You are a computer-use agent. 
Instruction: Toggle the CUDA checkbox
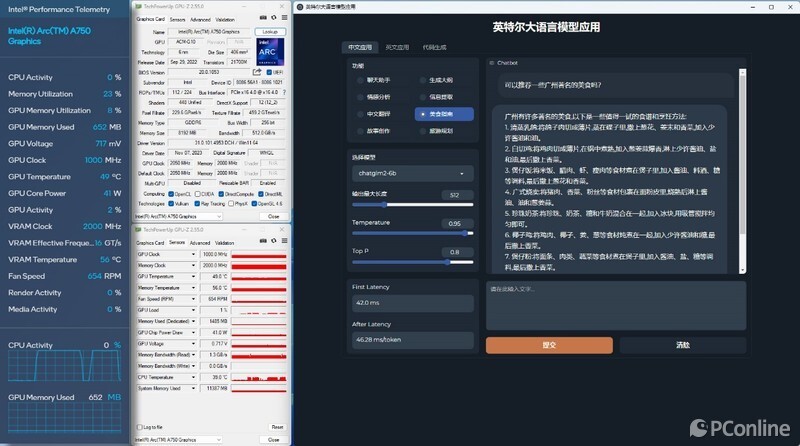click(198, 194)
